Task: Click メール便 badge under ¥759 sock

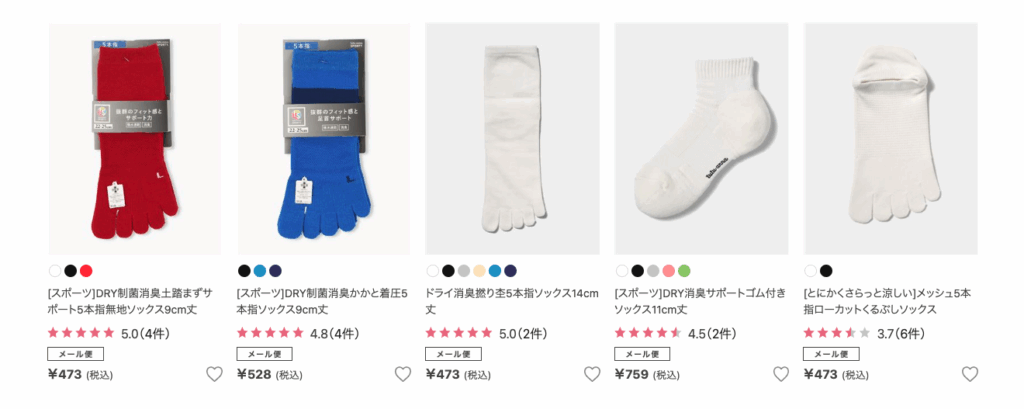Action: pos(643,354)
